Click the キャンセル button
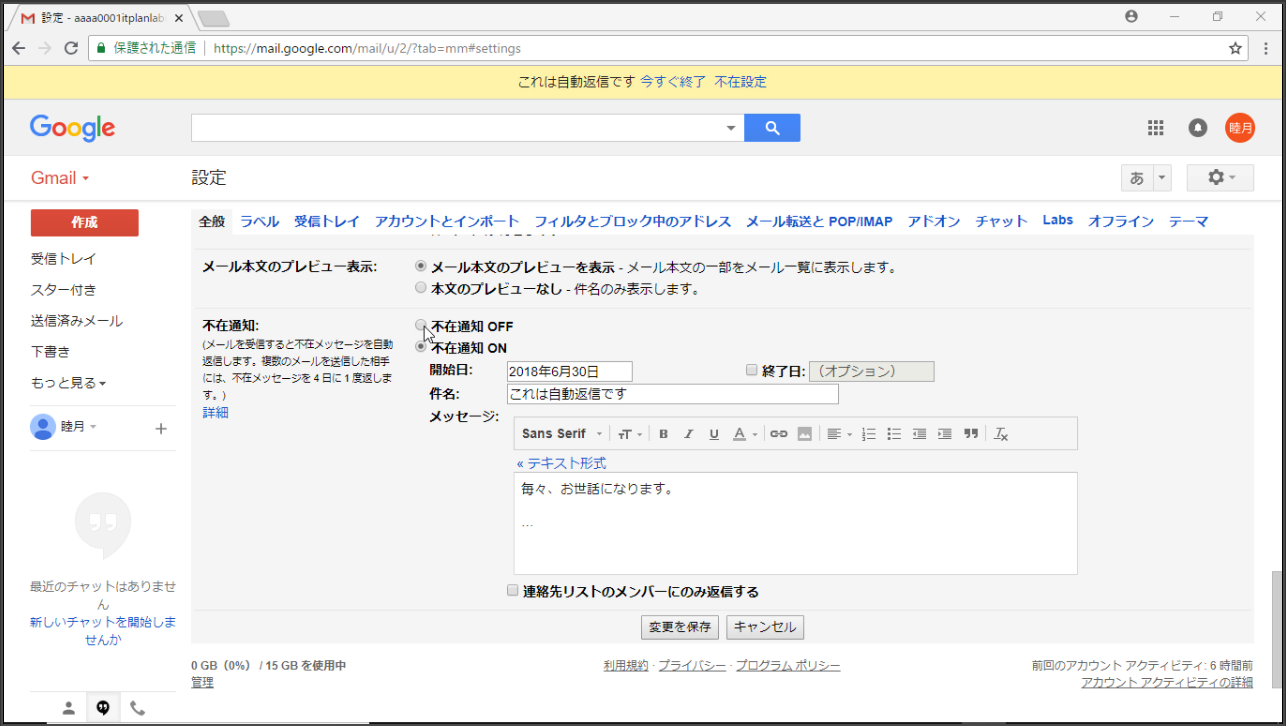 click(x=765, y=627)
